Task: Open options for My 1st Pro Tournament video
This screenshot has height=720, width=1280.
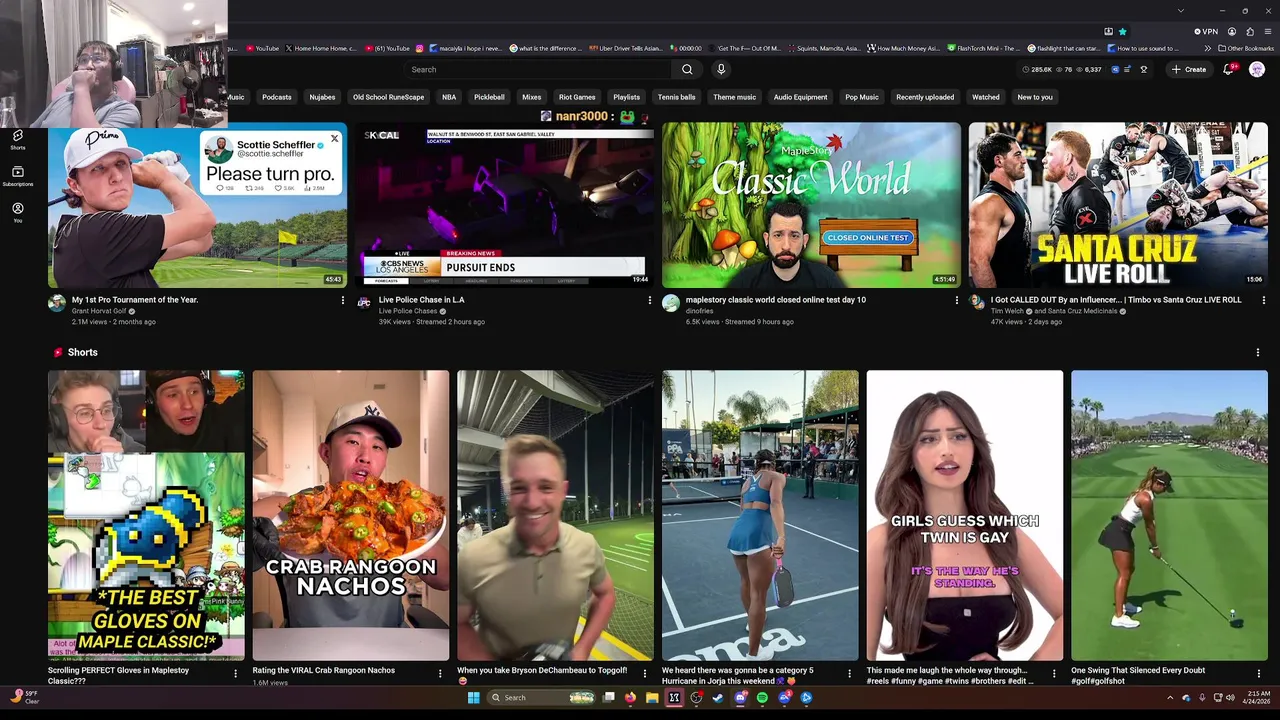Action: pos(343,300)
